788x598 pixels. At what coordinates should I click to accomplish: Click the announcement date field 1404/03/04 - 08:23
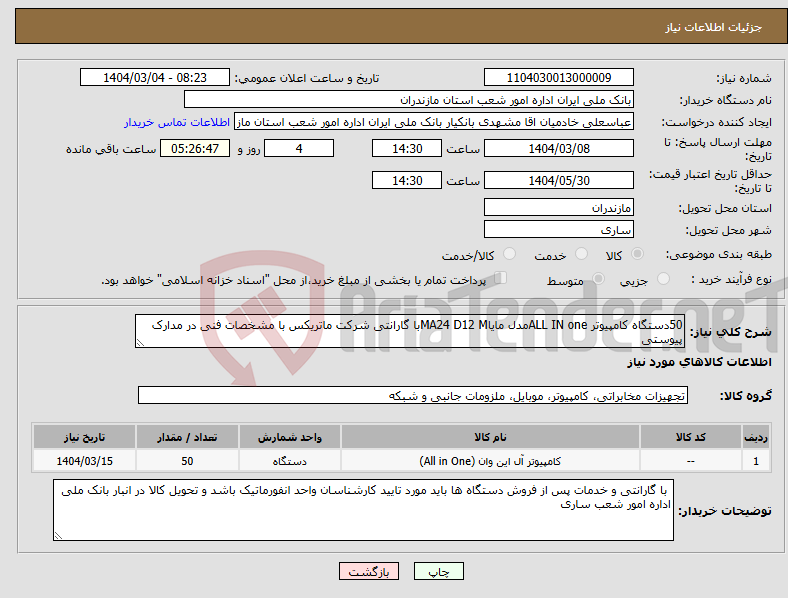click(155, 77)
